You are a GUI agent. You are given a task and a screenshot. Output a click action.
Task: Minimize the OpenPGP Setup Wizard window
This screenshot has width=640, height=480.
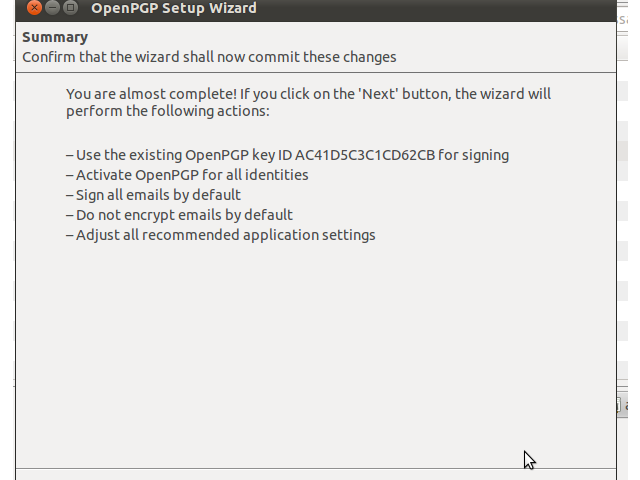pos(52,7)
